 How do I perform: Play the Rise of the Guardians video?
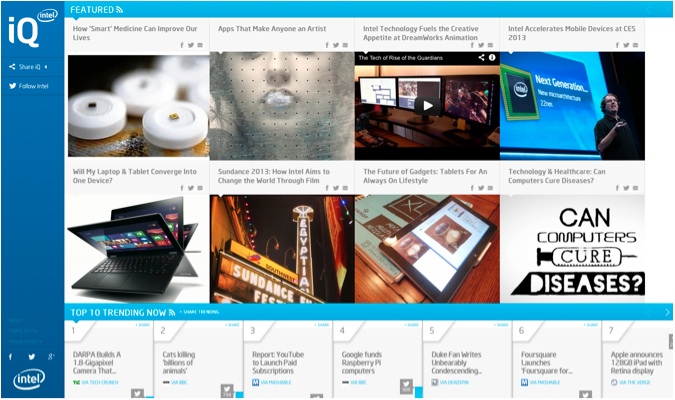point(427,105)
